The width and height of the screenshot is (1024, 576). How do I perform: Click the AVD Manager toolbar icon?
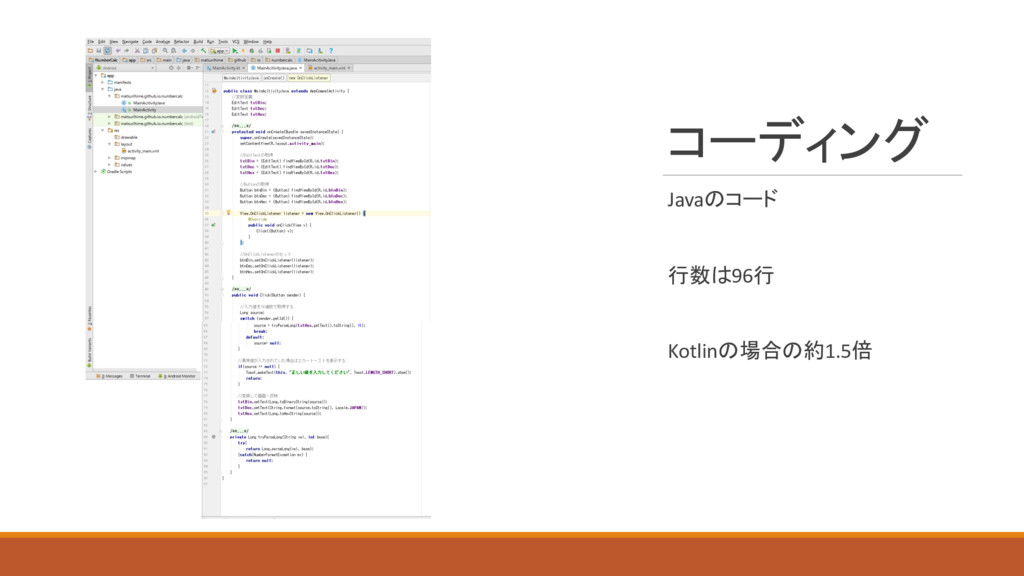(288, 51)
